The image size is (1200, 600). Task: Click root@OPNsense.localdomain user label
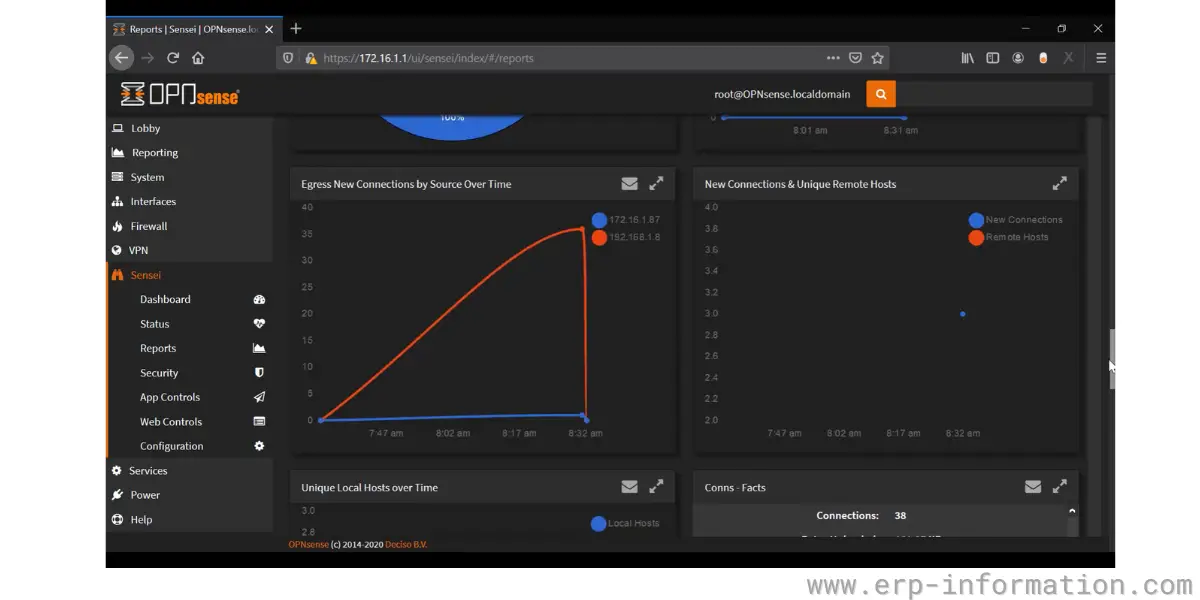[x=782, y=94]
